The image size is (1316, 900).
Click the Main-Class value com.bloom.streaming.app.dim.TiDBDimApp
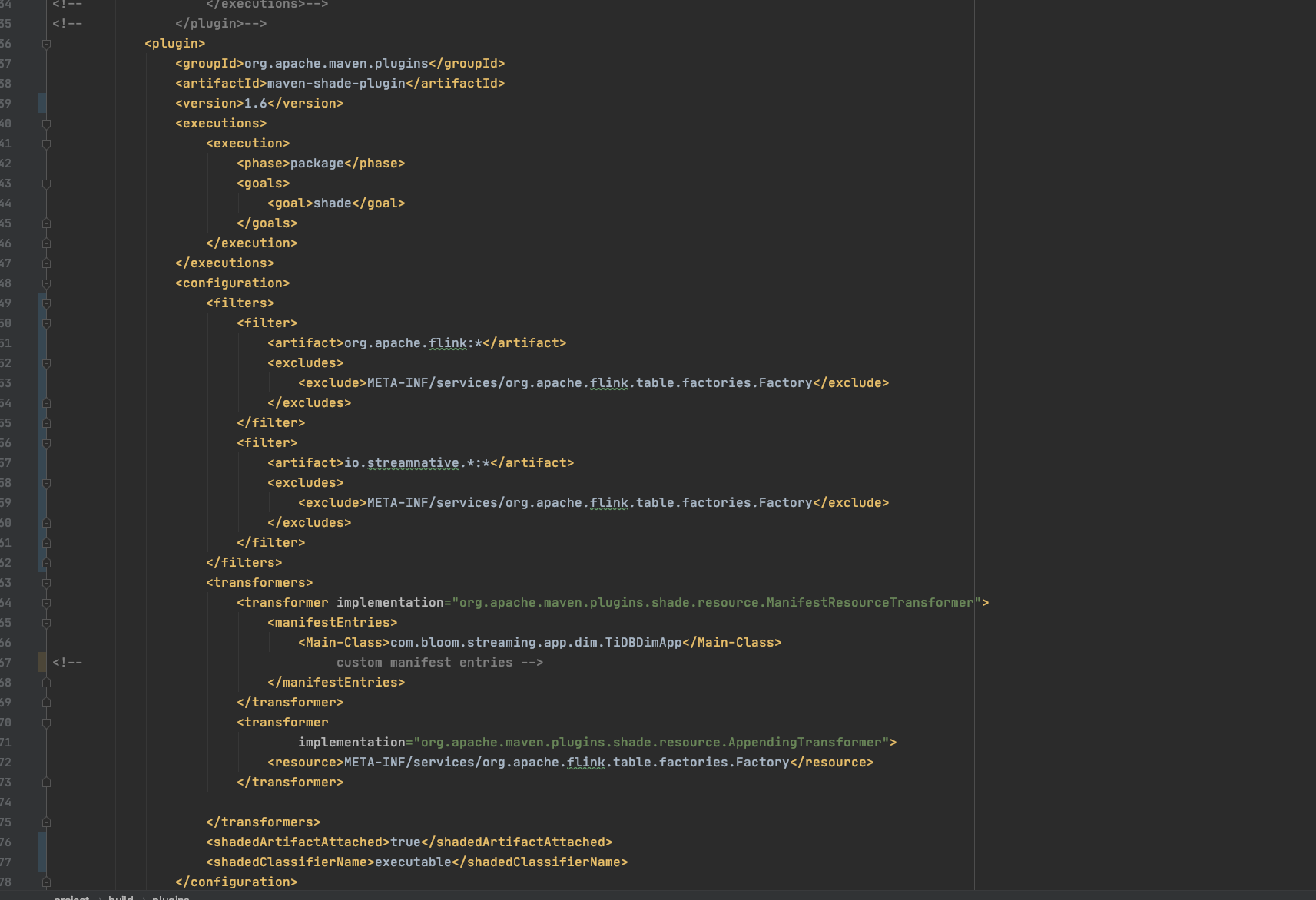click(x=536, y=642)
